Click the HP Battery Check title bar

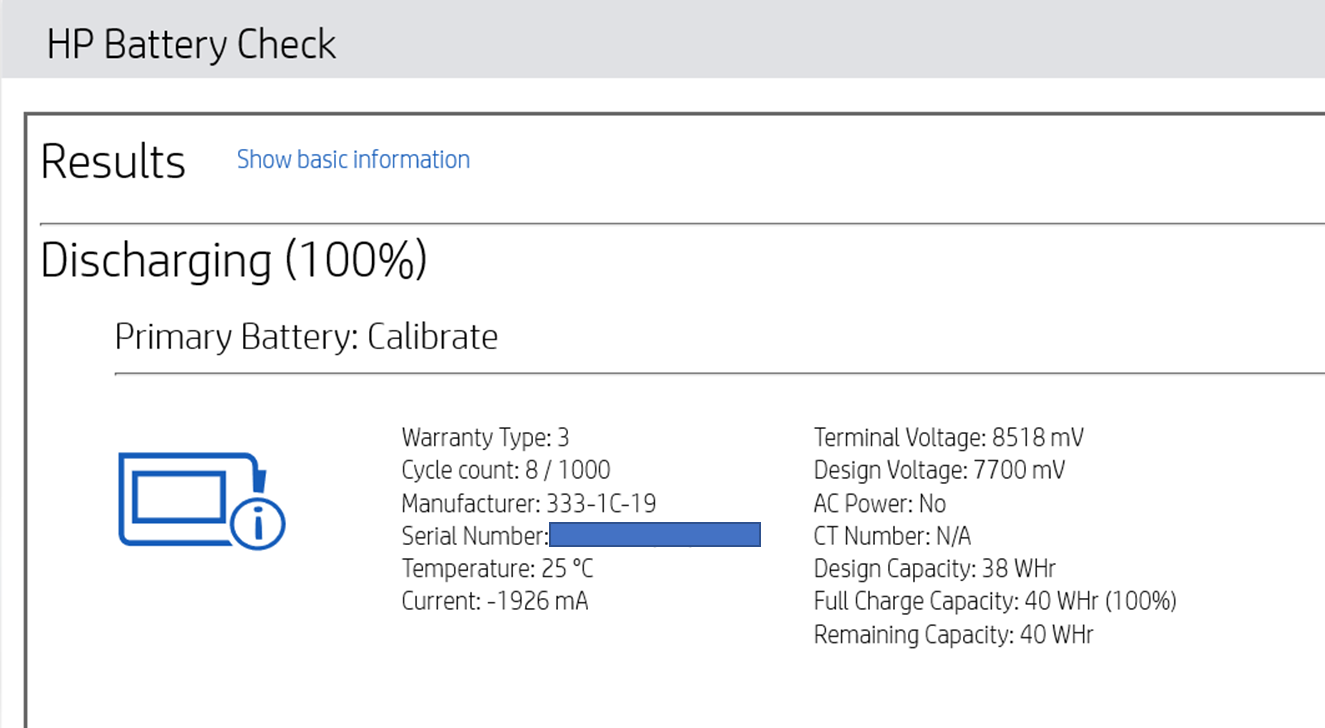pos(190,43)
